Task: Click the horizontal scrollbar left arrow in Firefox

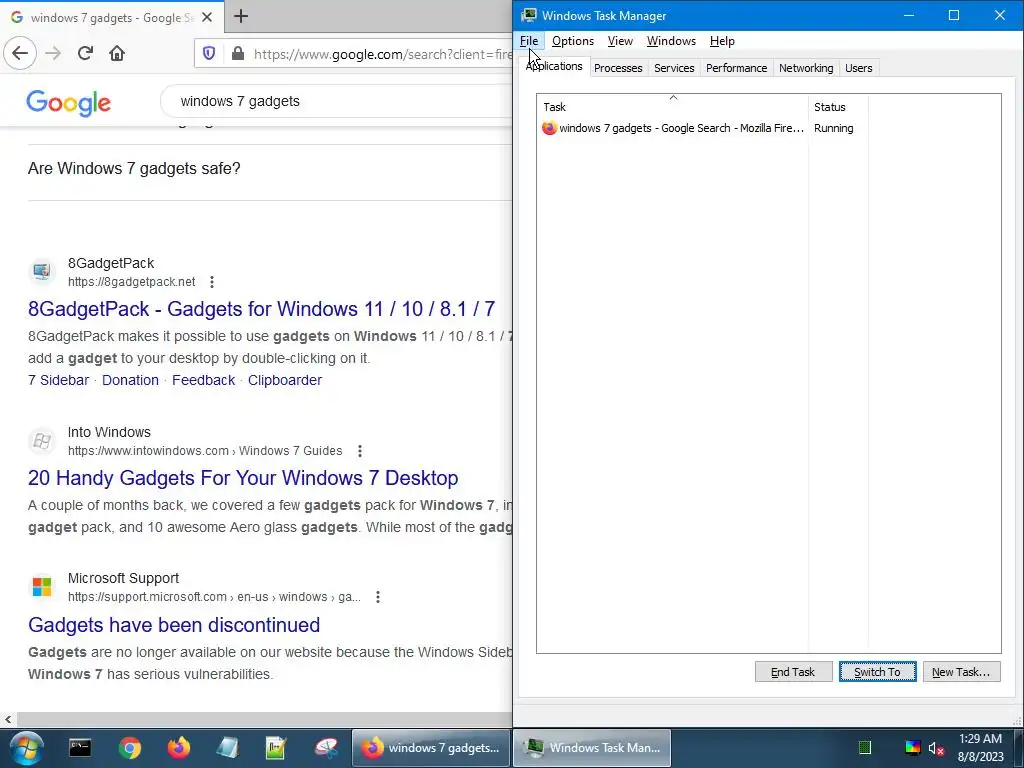Action: (8, 719)
